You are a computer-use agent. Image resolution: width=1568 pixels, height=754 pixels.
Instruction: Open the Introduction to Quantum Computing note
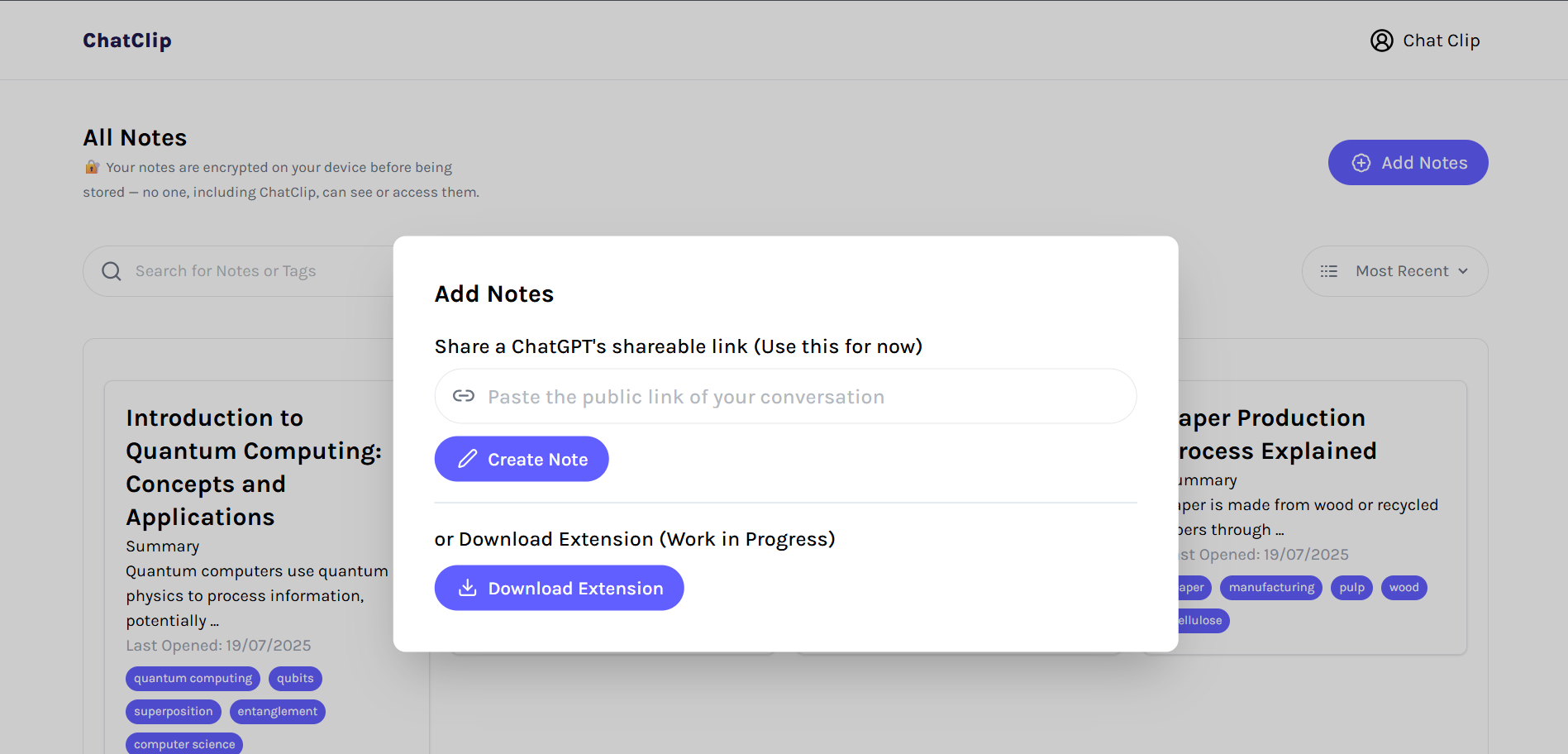point(254,467)
